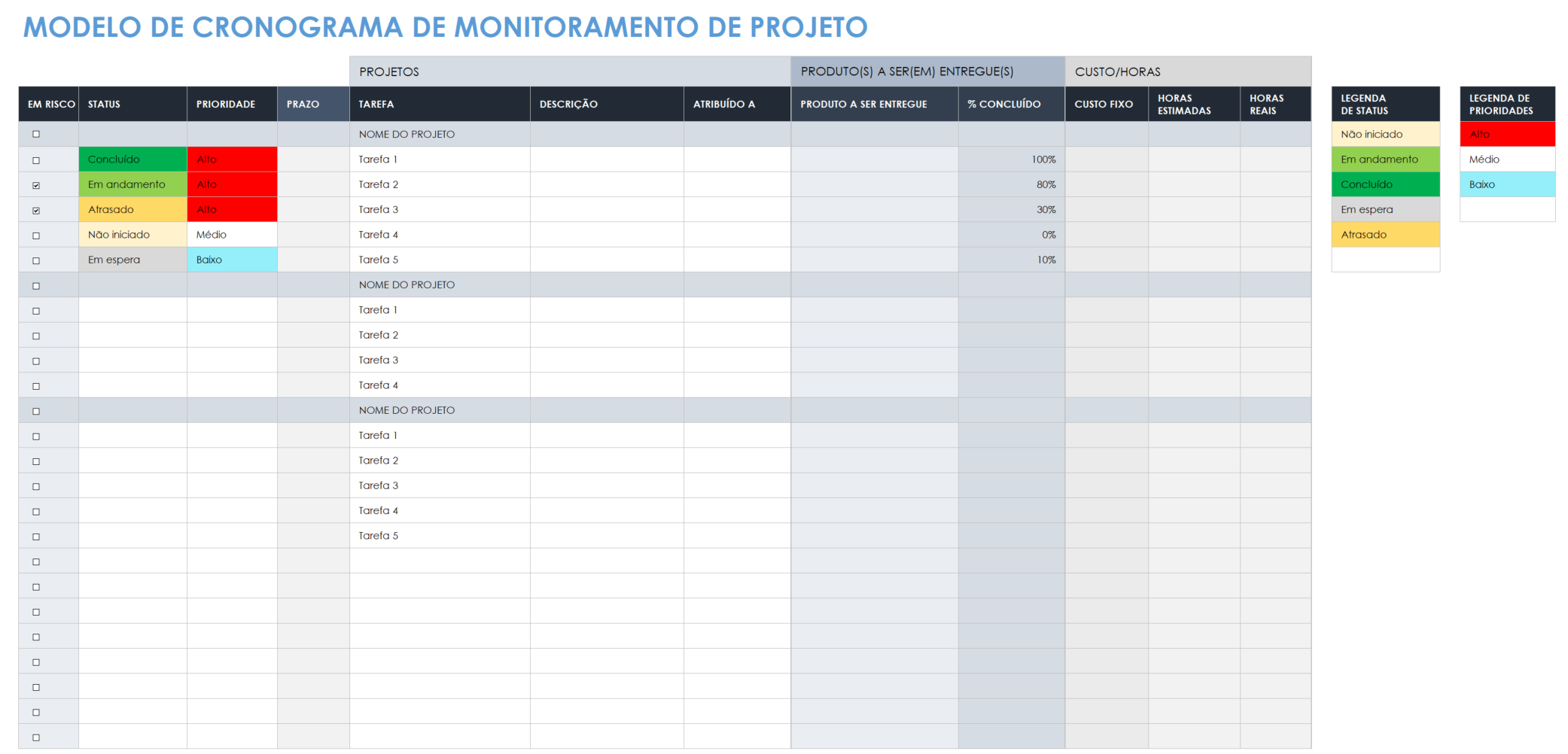Select Alto in the priorities legend
The width and height of the screenshot is (1568, 754).
pos(1507,134)
